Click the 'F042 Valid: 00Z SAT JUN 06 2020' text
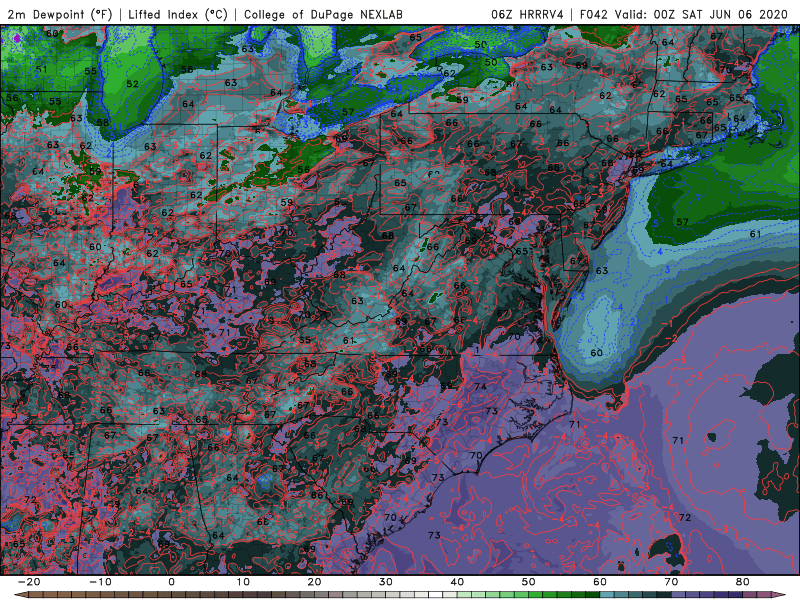Viewport: 800px width, 600px height. pyautogui.click(x=684, y=15)
